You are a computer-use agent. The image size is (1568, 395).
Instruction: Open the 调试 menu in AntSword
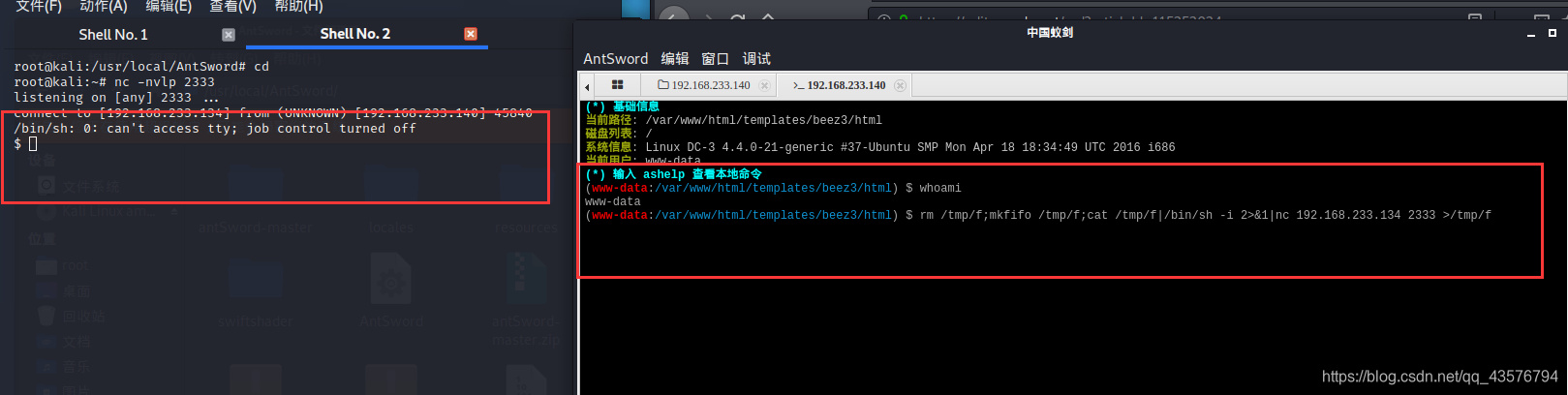pos(756,59)
